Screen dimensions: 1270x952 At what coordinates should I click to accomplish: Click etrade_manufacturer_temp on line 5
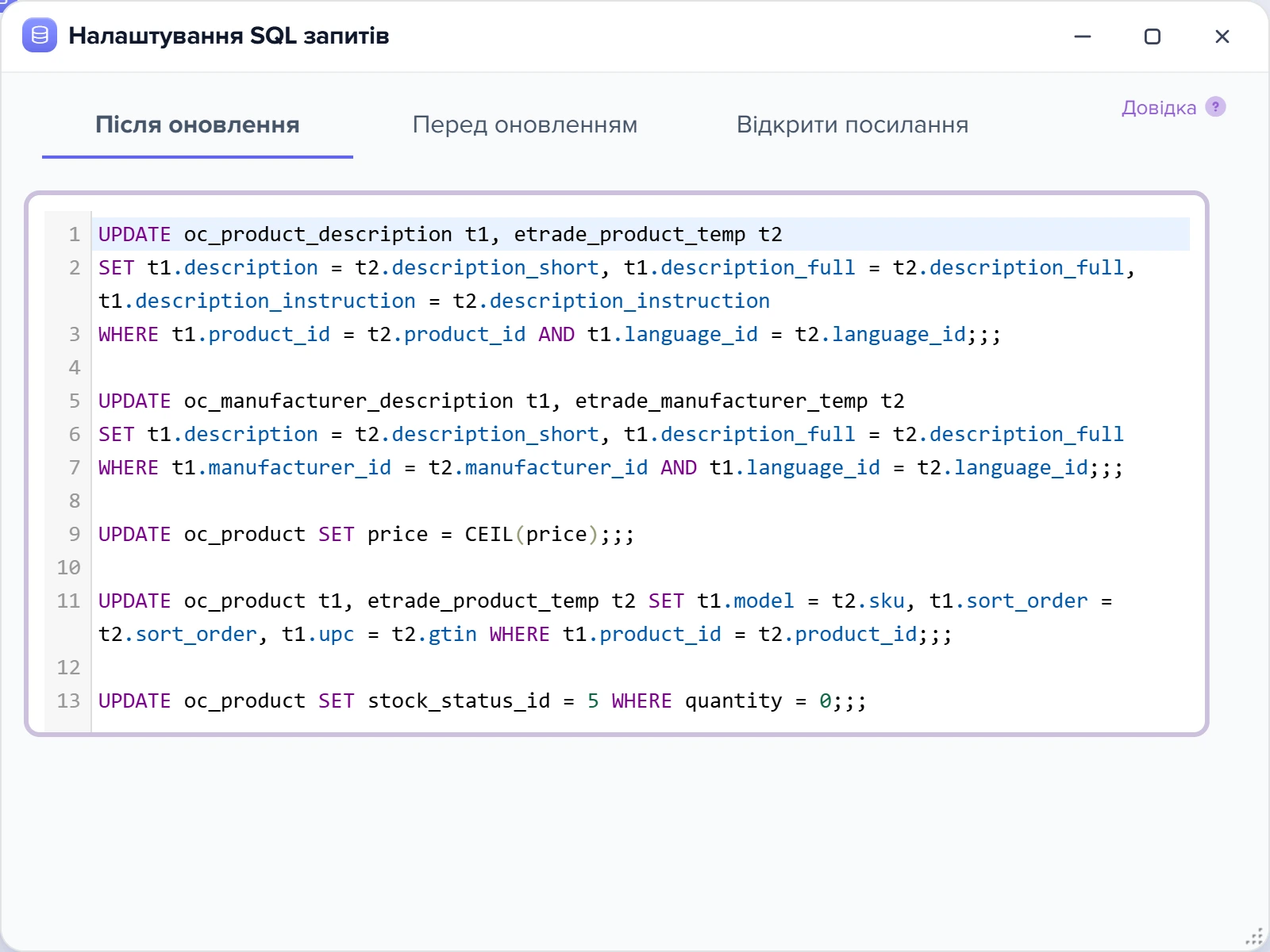pos(722,401)
